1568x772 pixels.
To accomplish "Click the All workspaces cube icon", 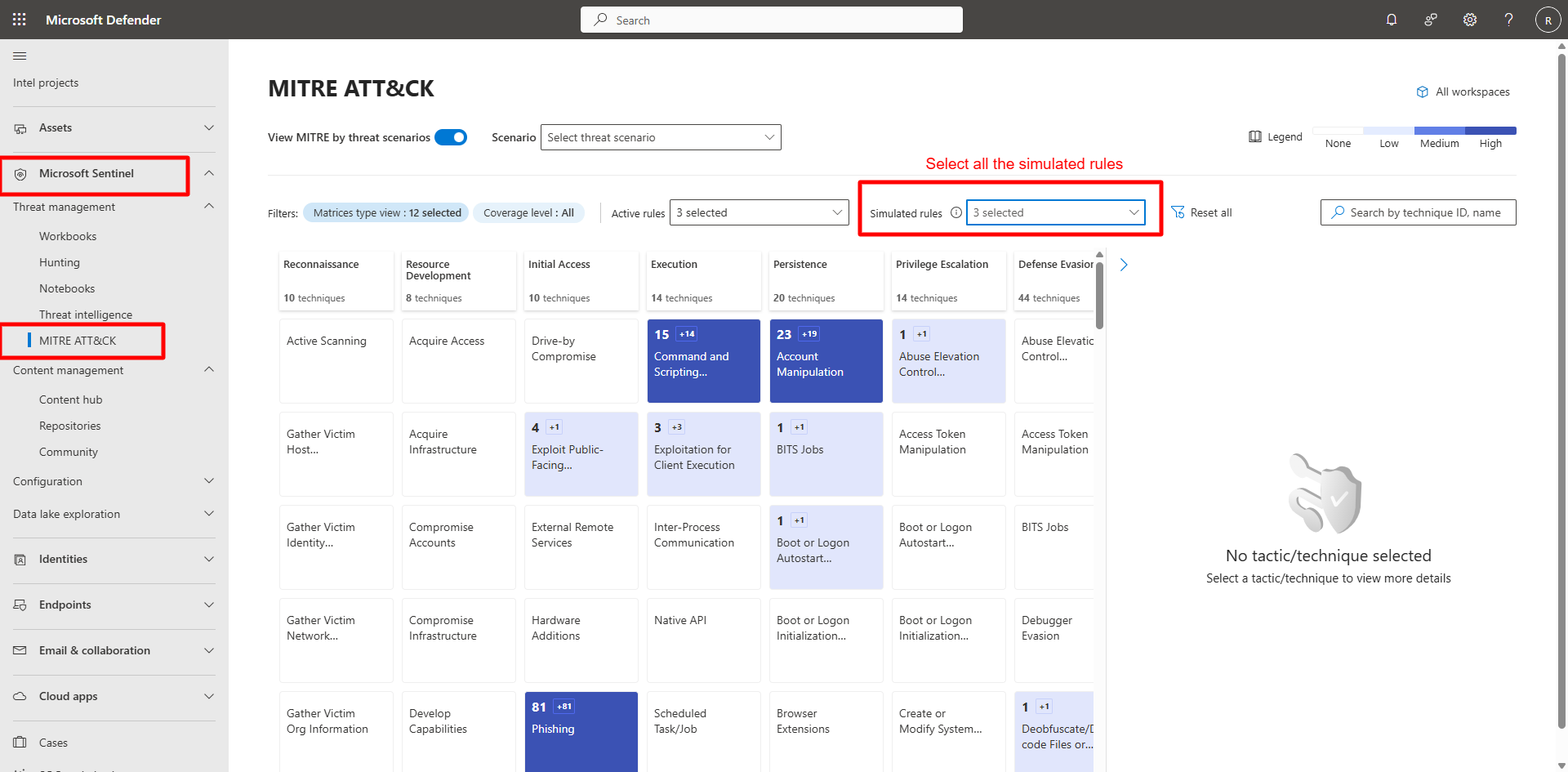I will click(1423, 92).
